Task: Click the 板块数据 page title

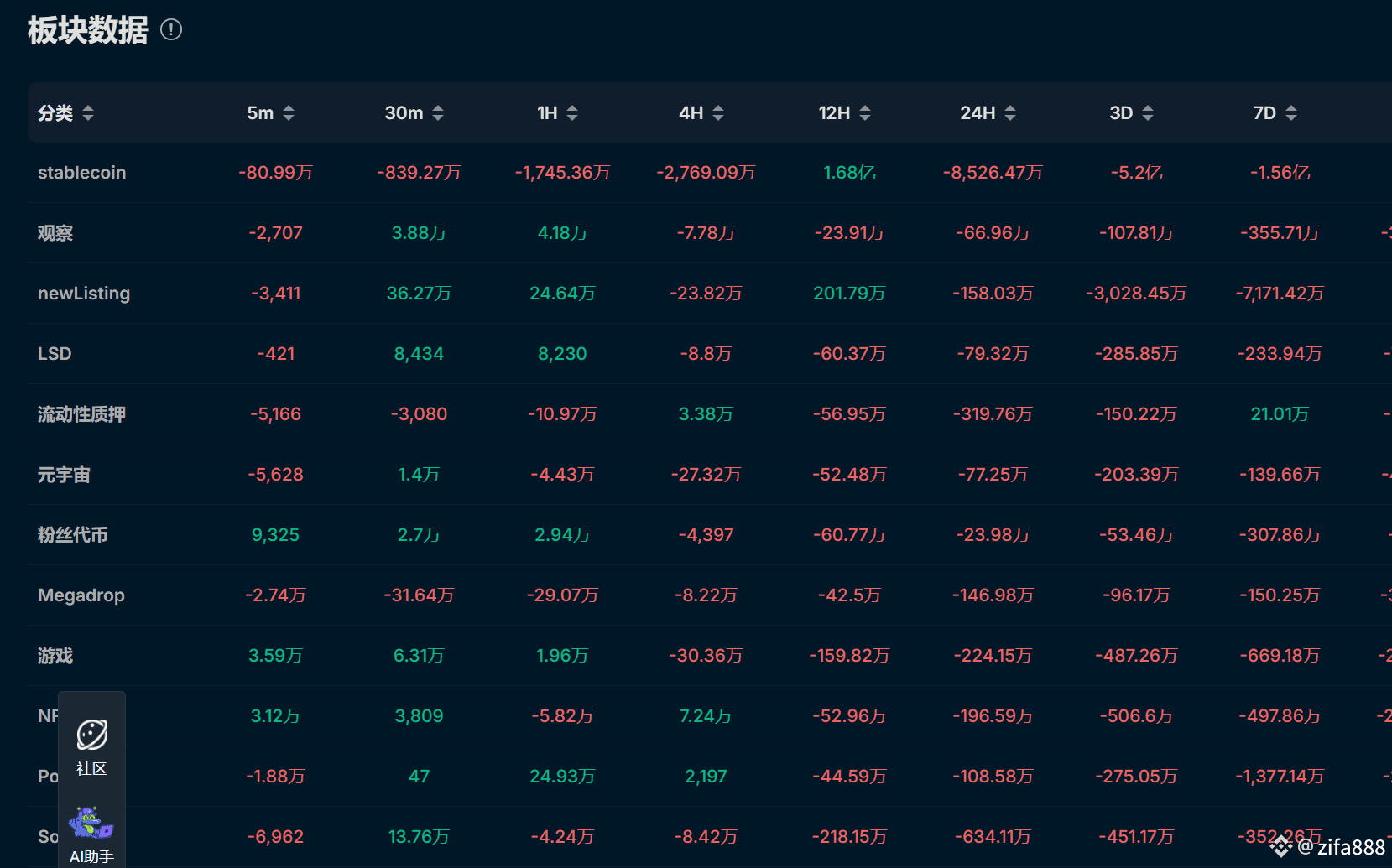Action: click(87, 30)
